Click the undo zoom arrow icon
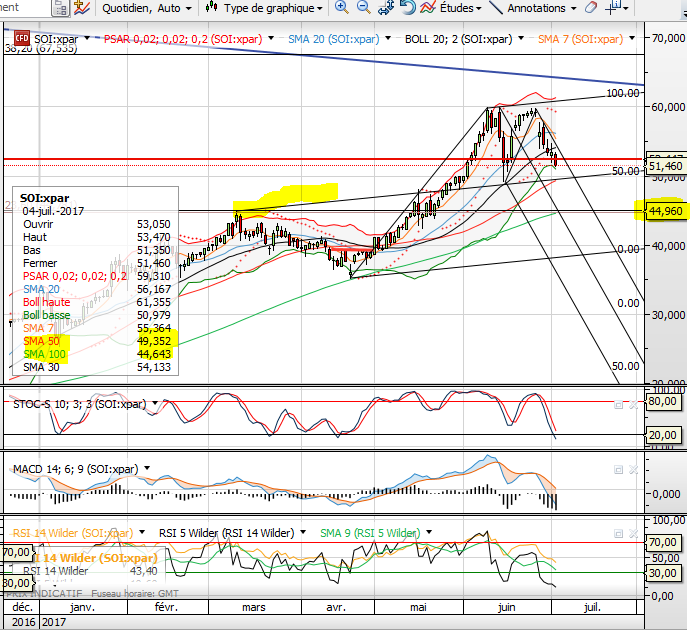 408,7
